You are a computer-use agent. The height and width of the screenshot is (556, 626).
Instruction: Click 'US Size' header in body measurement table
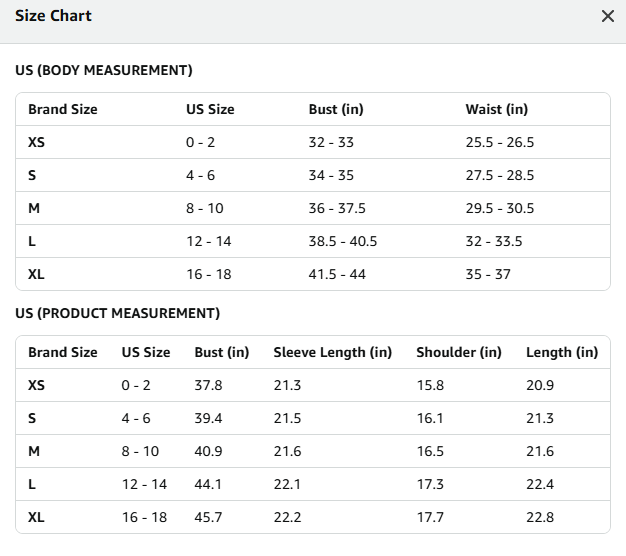click(x=210, y=109)
